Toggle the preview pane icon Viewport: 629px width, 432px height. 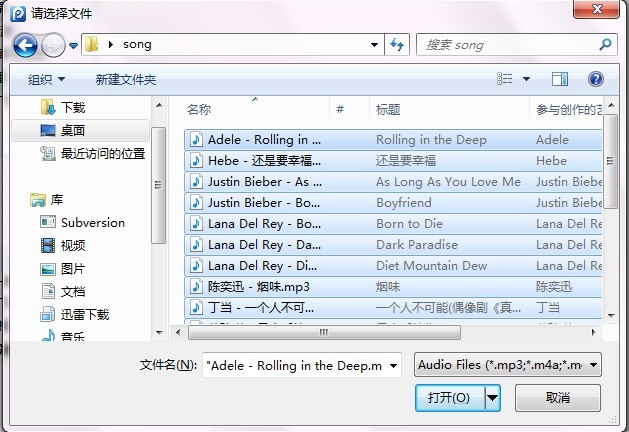pos(560,79)
